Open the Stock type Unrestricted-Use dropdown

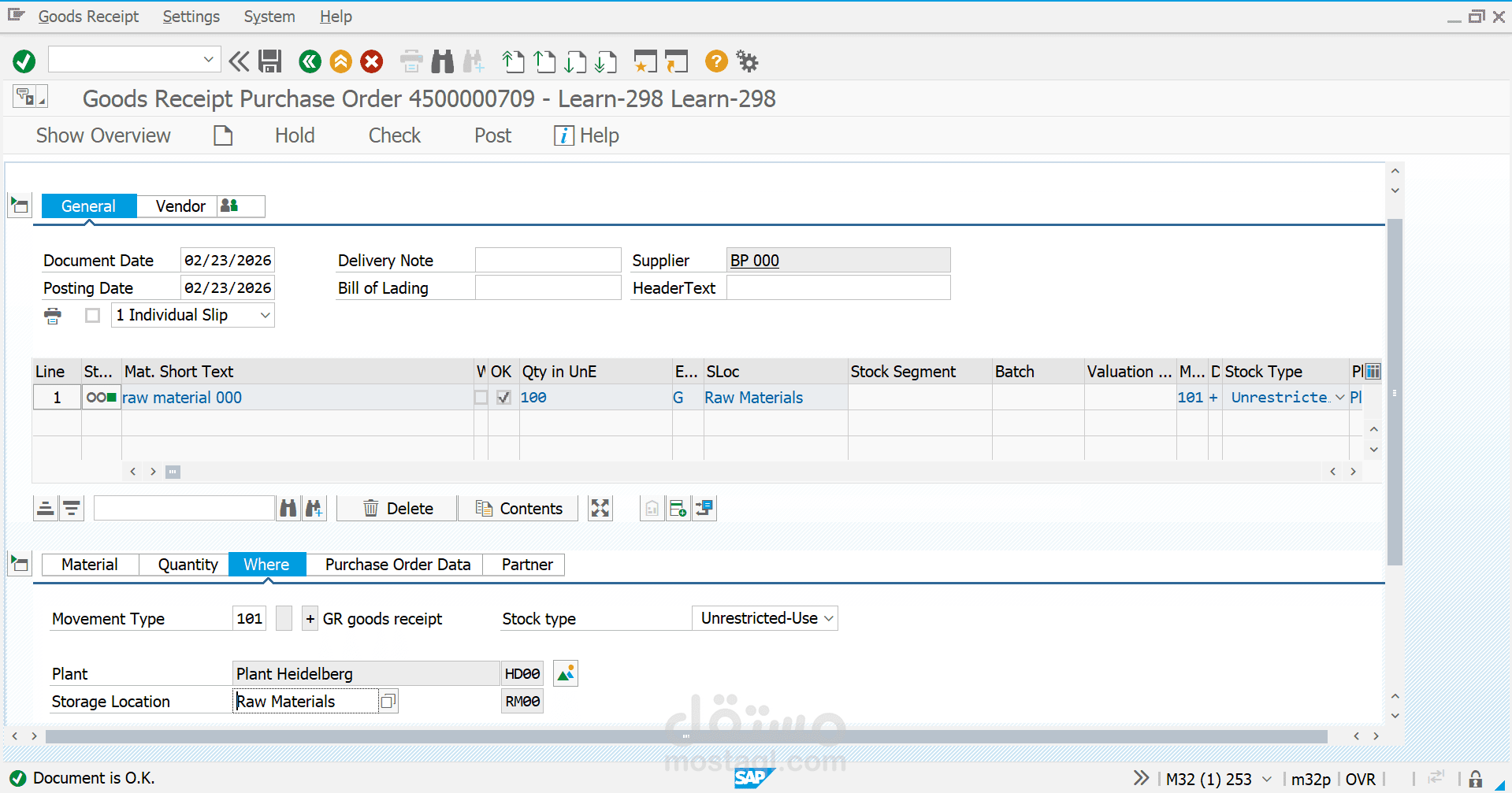(829, 618)
